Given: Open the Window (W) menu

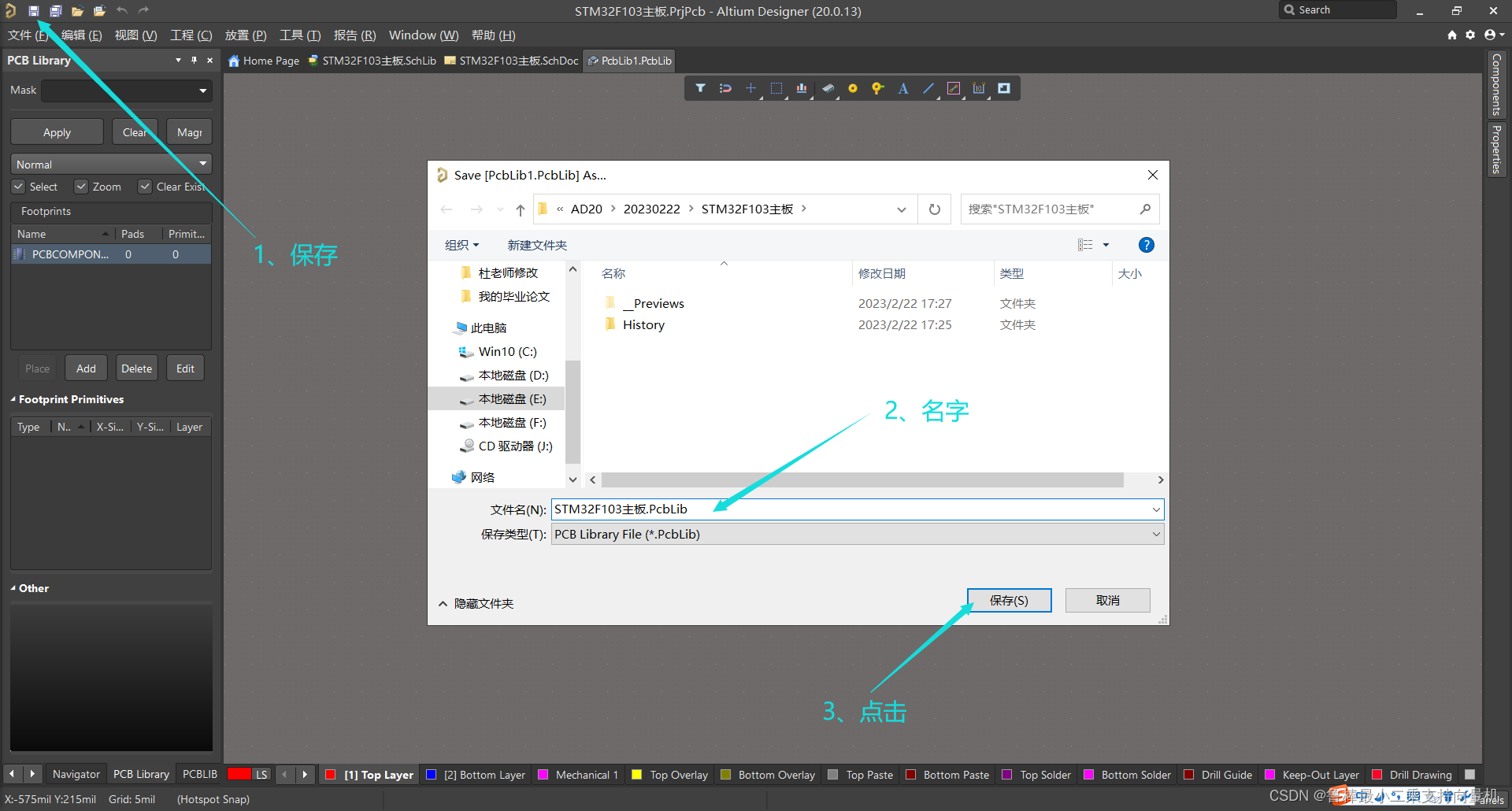Looking at the screenshot, I should click(424, 35).
